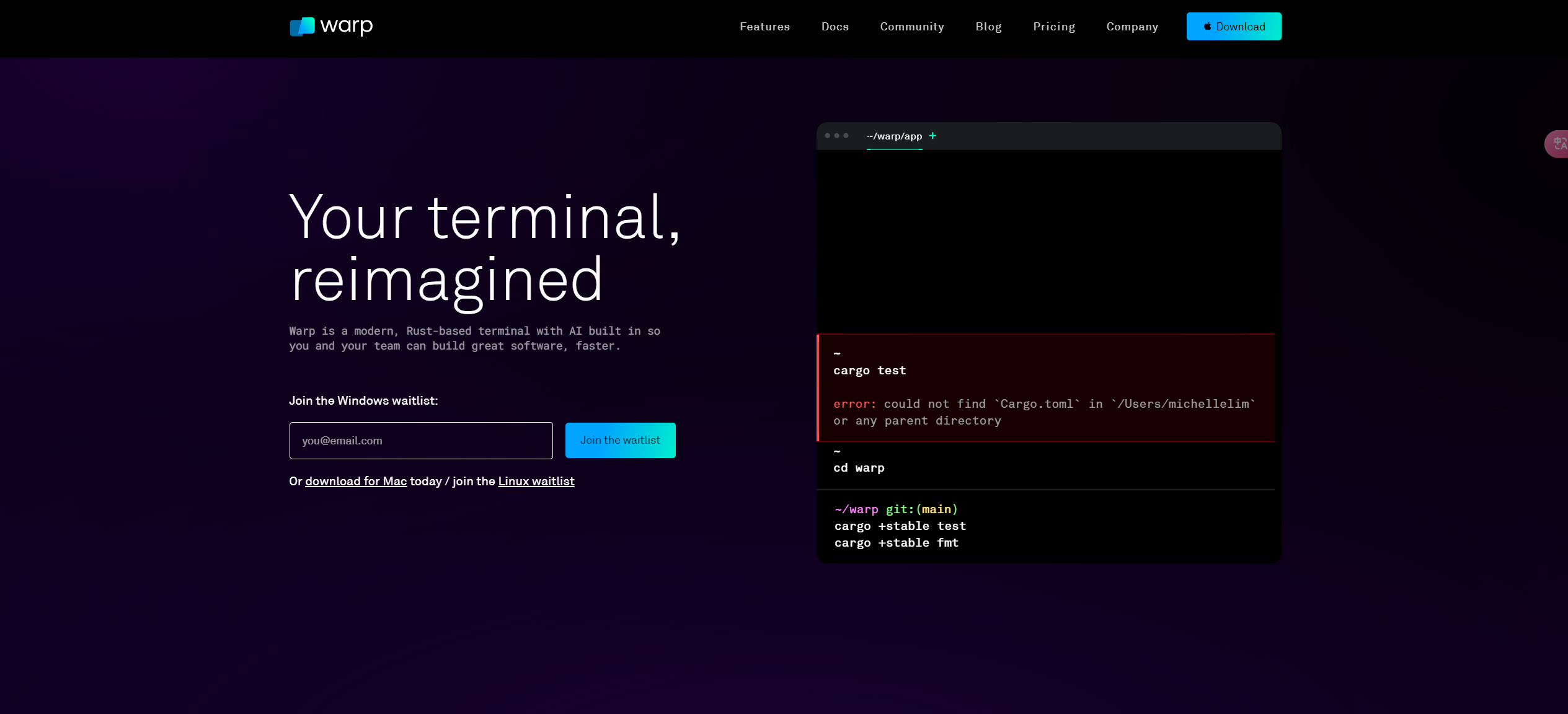1568x714 pixels.
Task: Click leftmost gray dot in terminal title bar
Action: pos(827,136)
